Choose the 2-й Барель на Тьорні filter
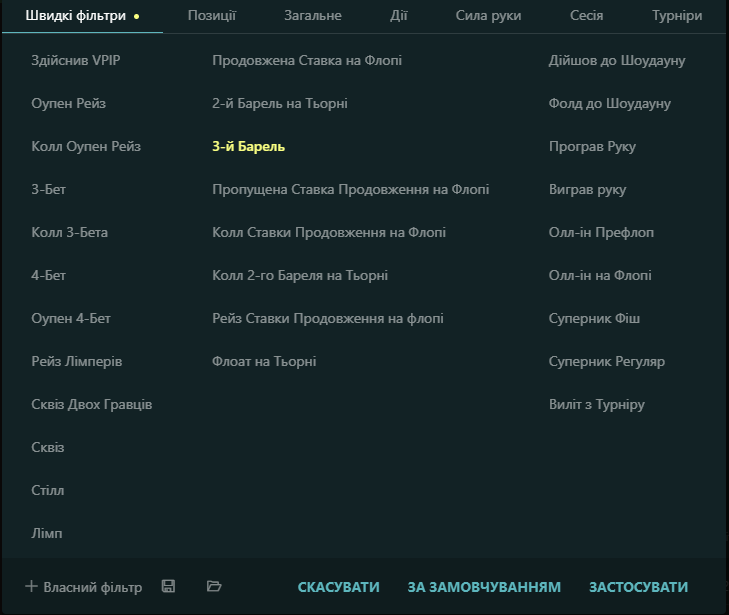The width and height of the screenshot is (729, 615). (x=280, y=103)
